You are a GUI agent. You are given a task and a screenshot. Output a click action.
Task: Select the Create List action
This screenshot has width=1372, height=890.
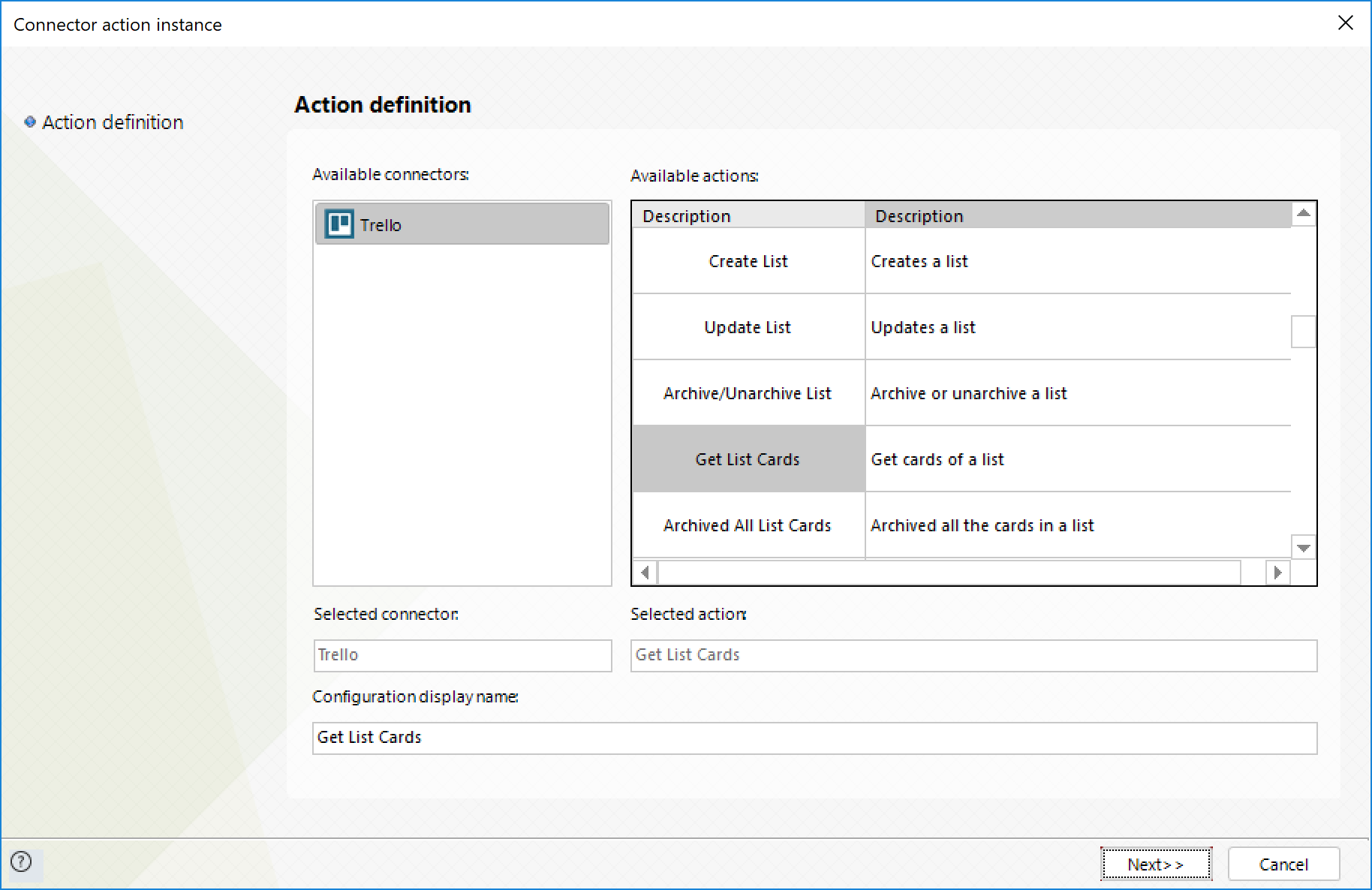point(748,261)
